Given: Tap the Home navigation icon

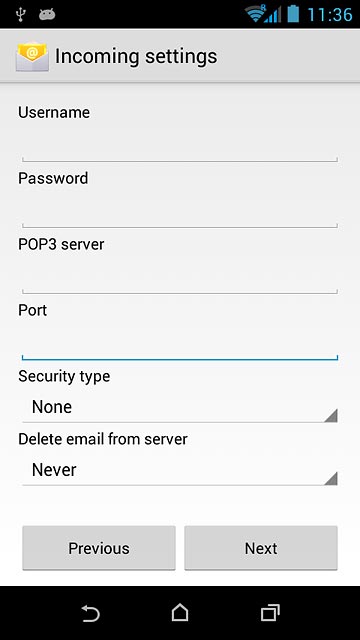Looking at the screenshot, I should pyautogui.click(x=180, y=613).
